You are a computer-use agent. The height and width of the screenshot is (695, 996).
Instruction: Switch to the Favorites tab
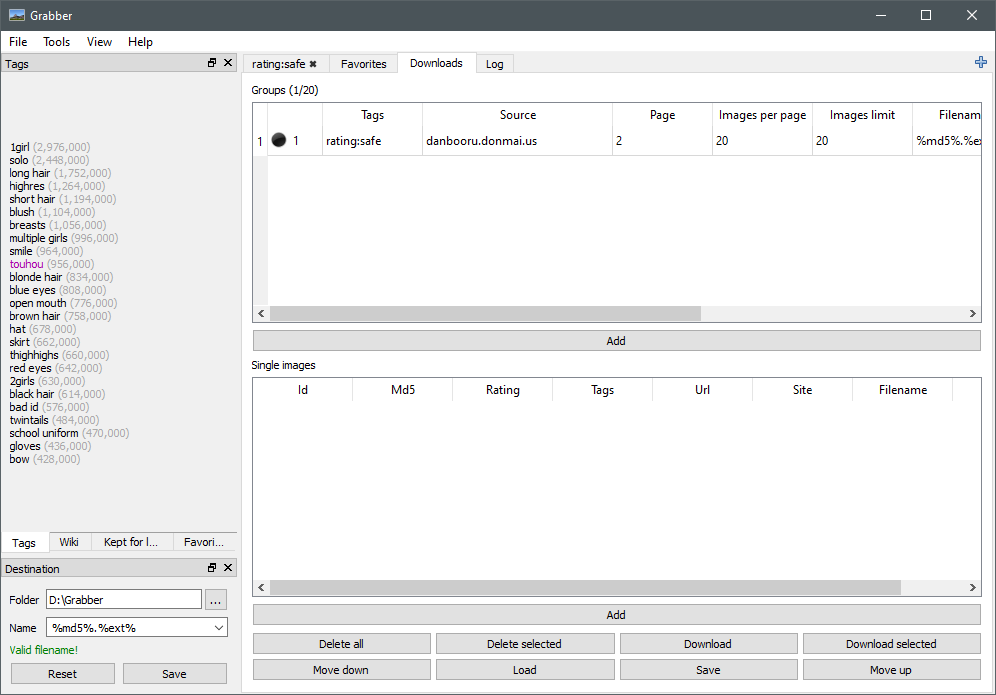point(363,64)
